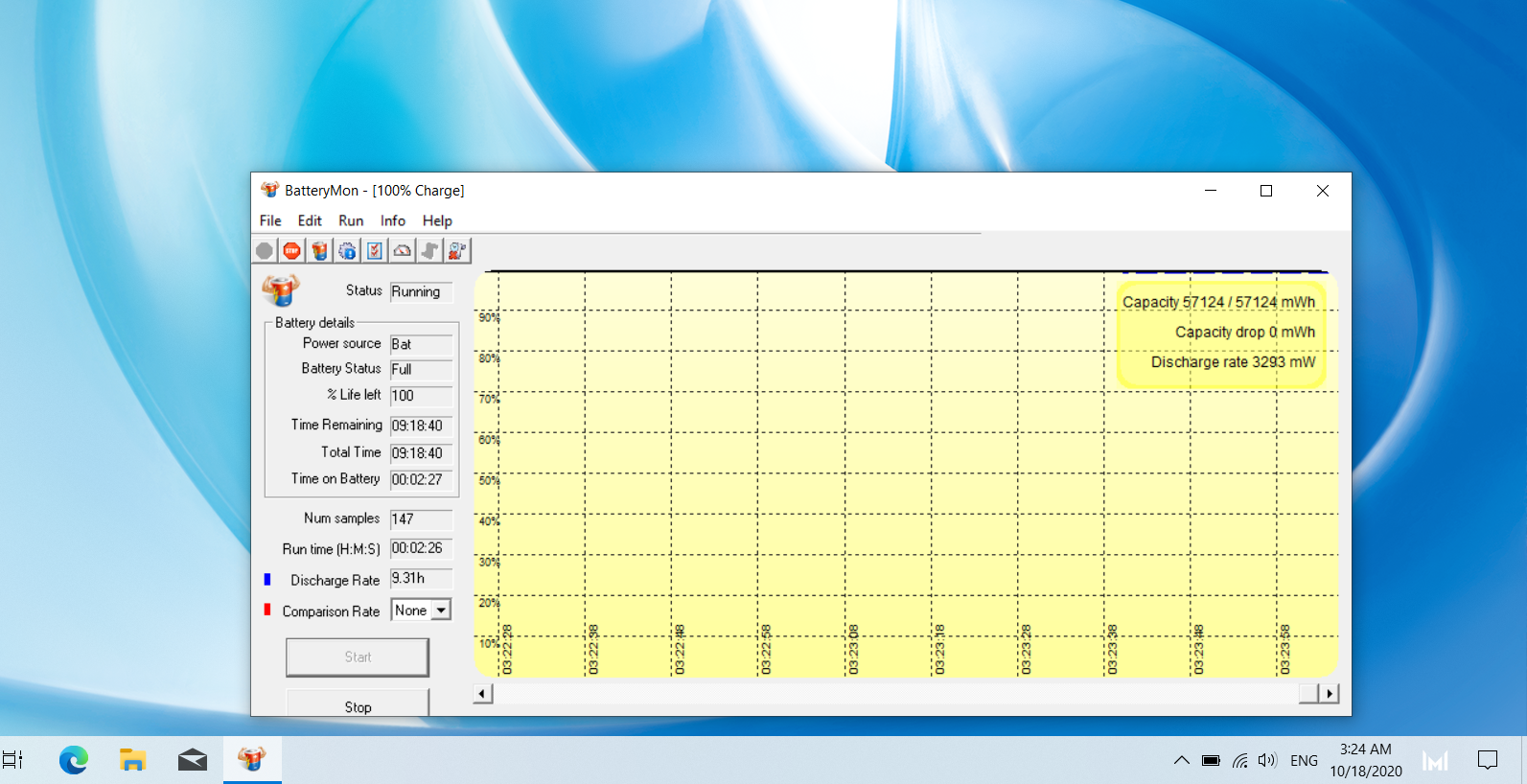
Task: Show hidden tray icons with the chevron
Action: [x=1182, y=760]
